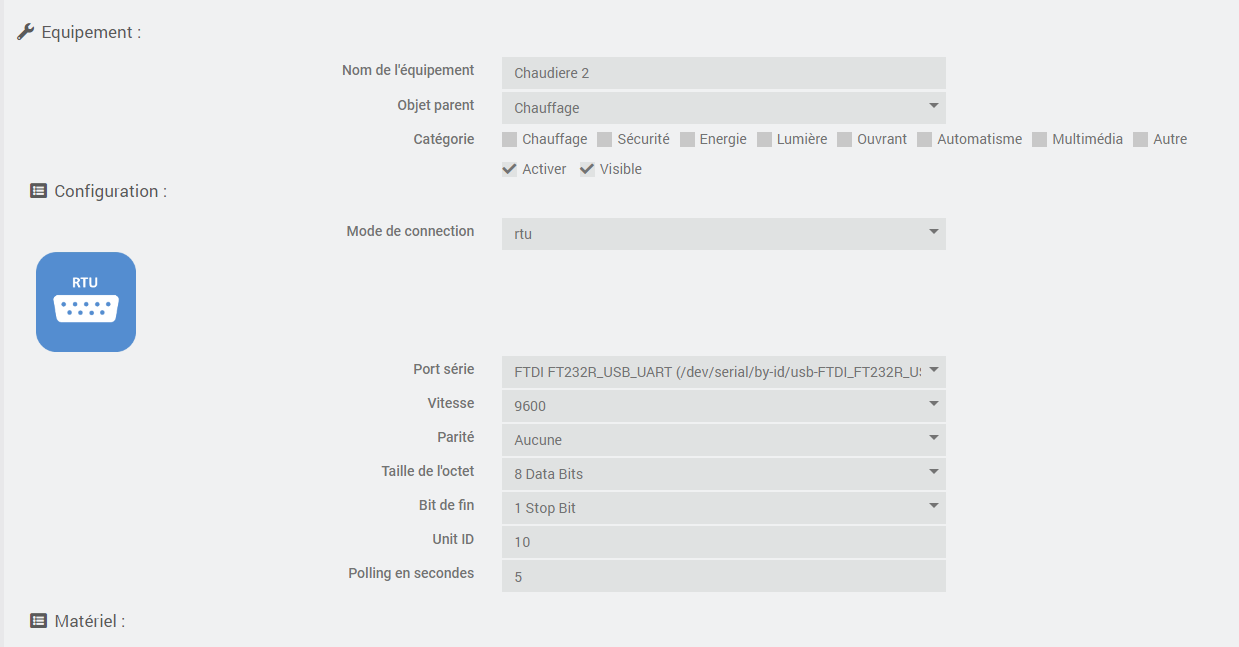Click the list icon beside Matériel
Screen dimensions: 1239x647
pyautogui.click(x=39, y=621)
